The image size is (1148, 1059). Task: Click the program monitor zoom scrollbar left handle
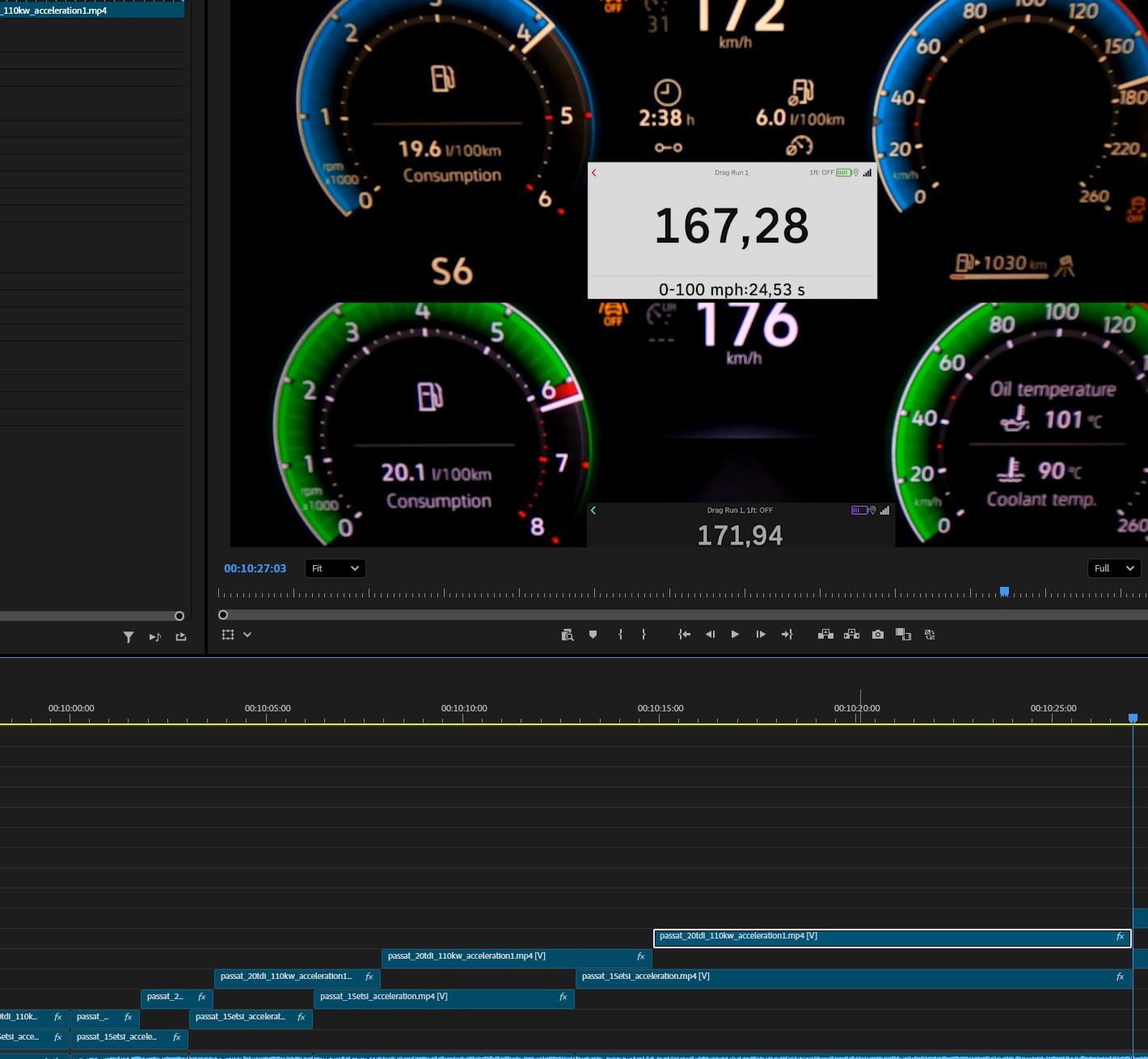[x=223, y=615]
